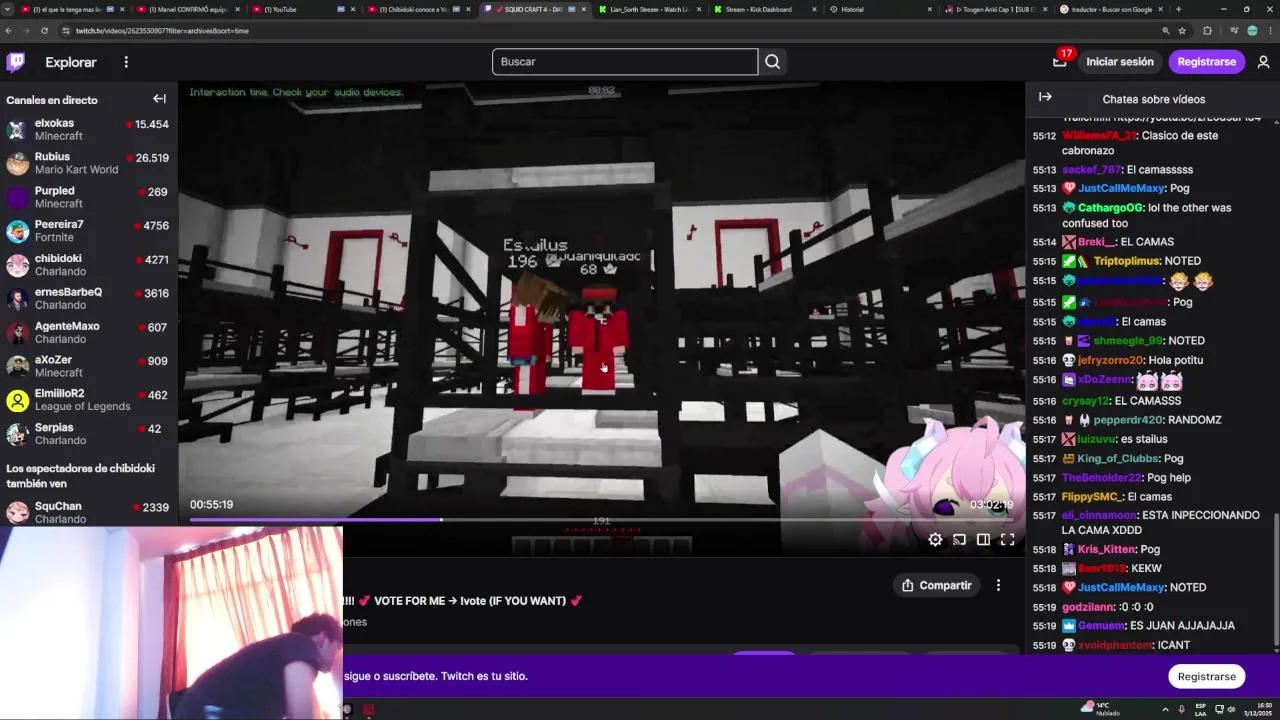Open the notifications inbox showing 17
This screenshot has width=1280, height=720.
(x=1060, y=61)
